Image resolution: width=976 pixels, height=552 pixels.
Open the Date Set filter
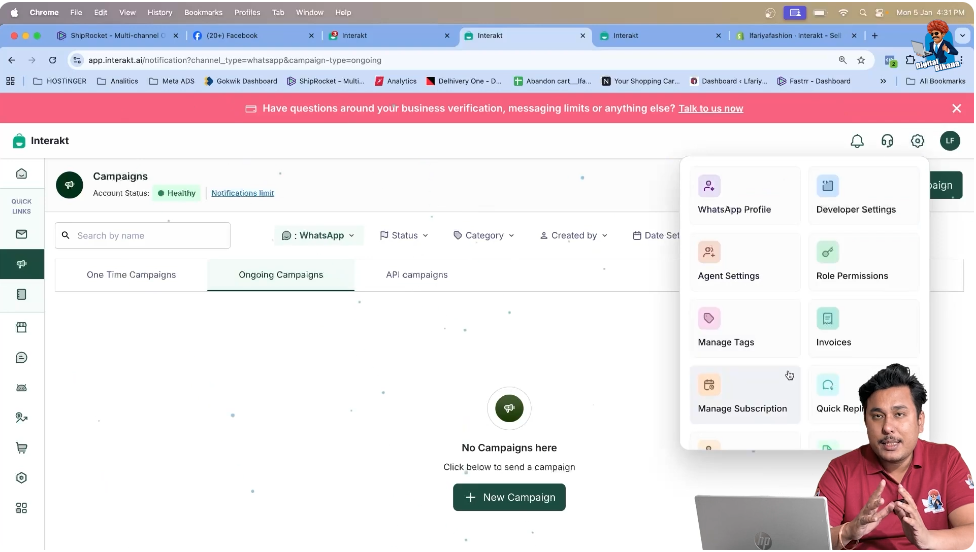pos(656,235)
